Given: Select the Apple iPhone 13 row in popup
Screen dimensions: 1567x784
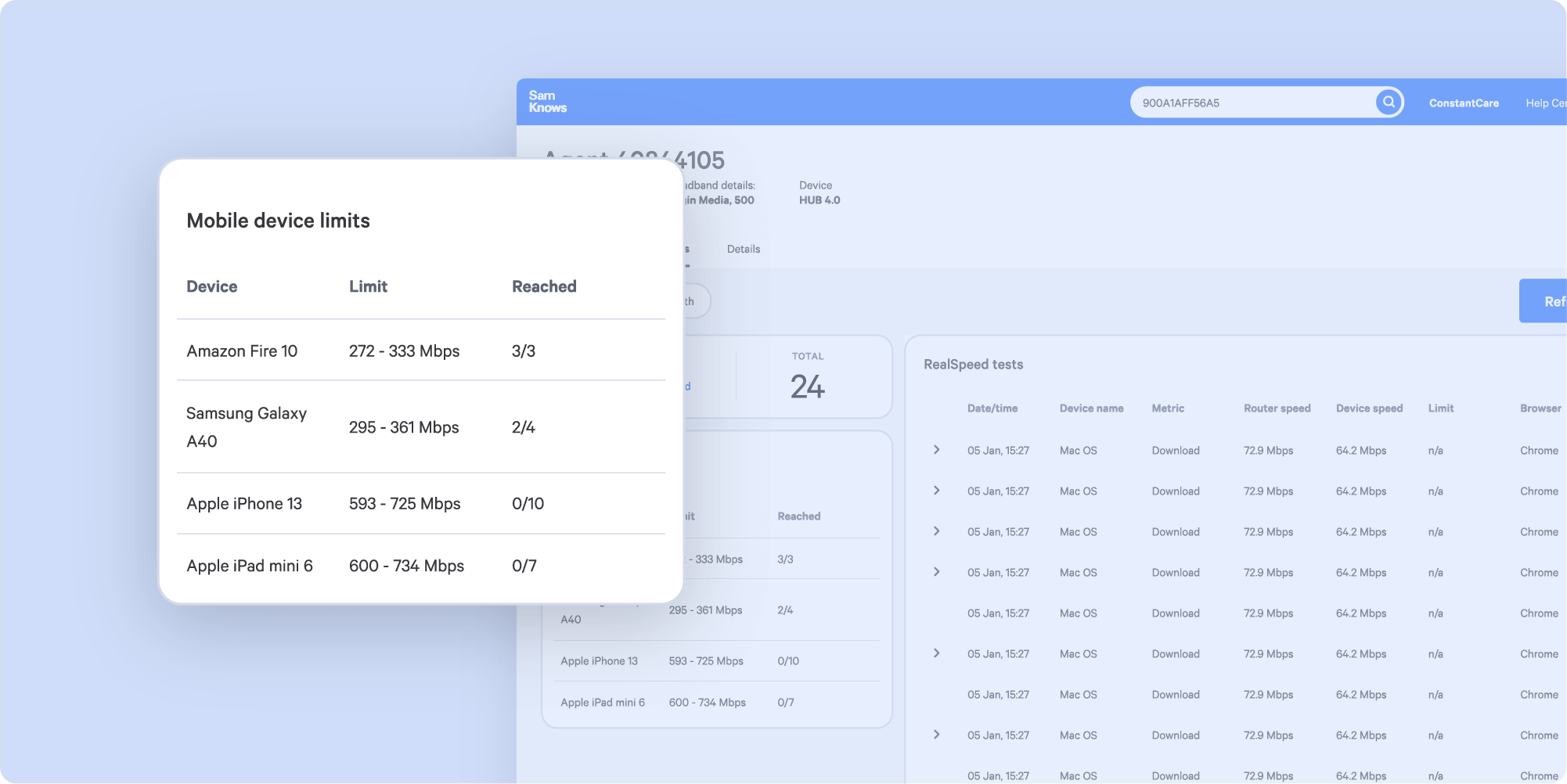Looking at the screenshot, I should [x=421, y=504].
